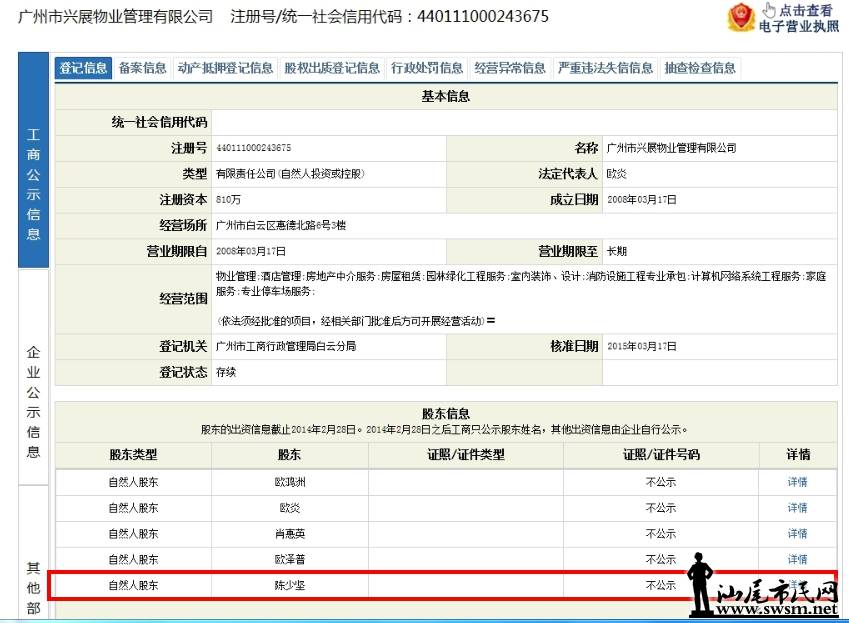Open the 企业公示信息 side section
The image size is (849, 623).
coord(33,402)
